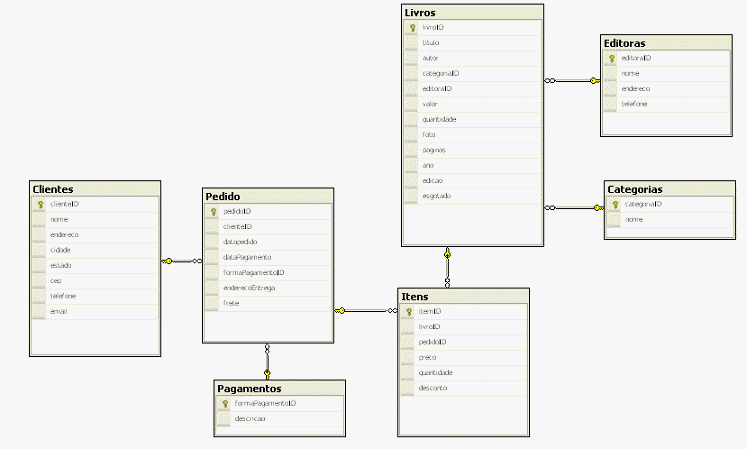Select the Livros table title bar
The image size is (747, 449).
pyautogui.click(x=472, y=11)
